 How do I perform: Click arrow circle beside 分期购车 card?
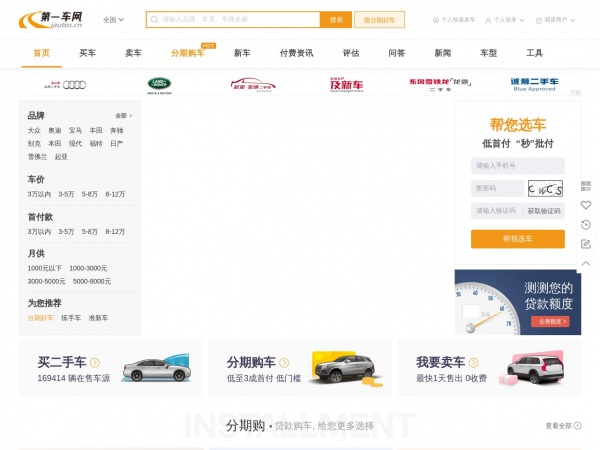[x=284, y=362]
